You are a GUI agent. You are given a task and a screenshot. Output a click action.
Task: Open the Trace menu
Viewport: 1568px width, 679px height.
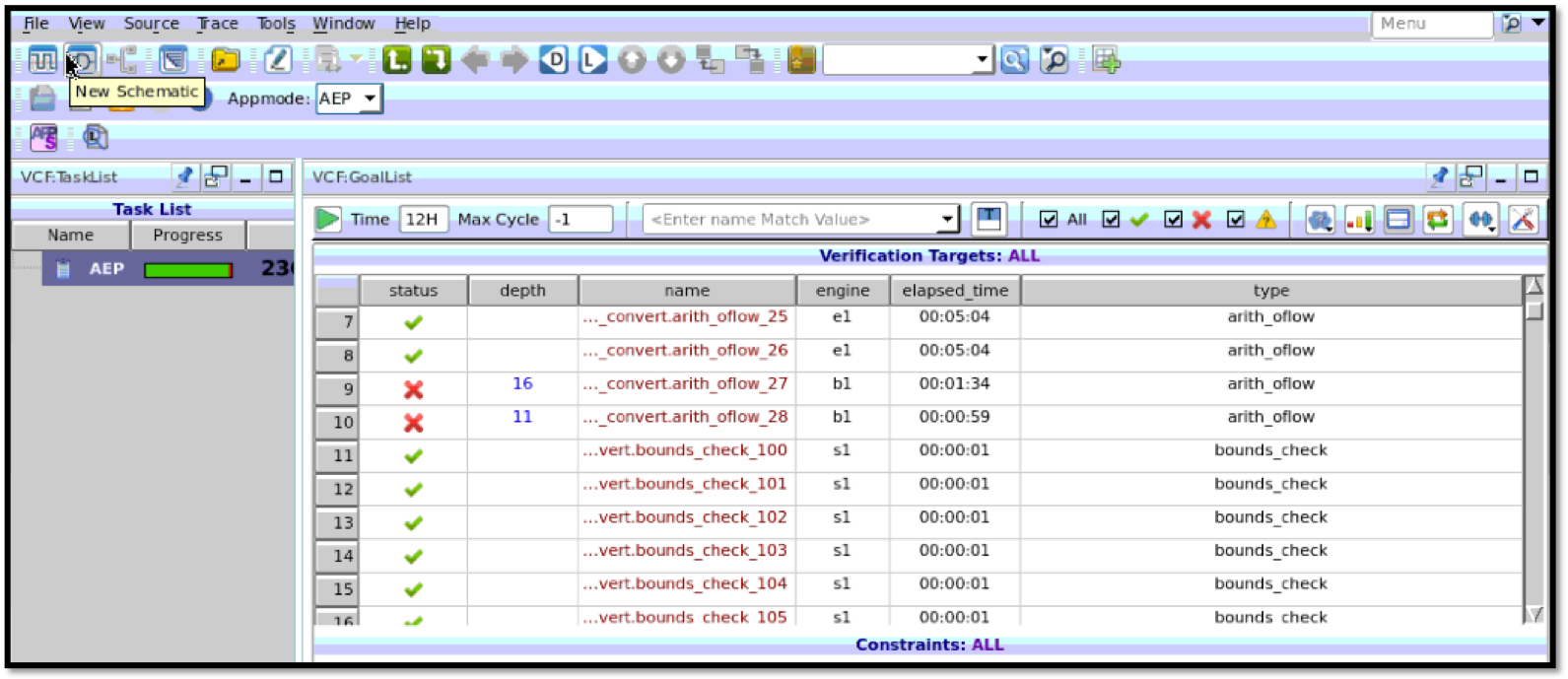[x=218, y=23]
